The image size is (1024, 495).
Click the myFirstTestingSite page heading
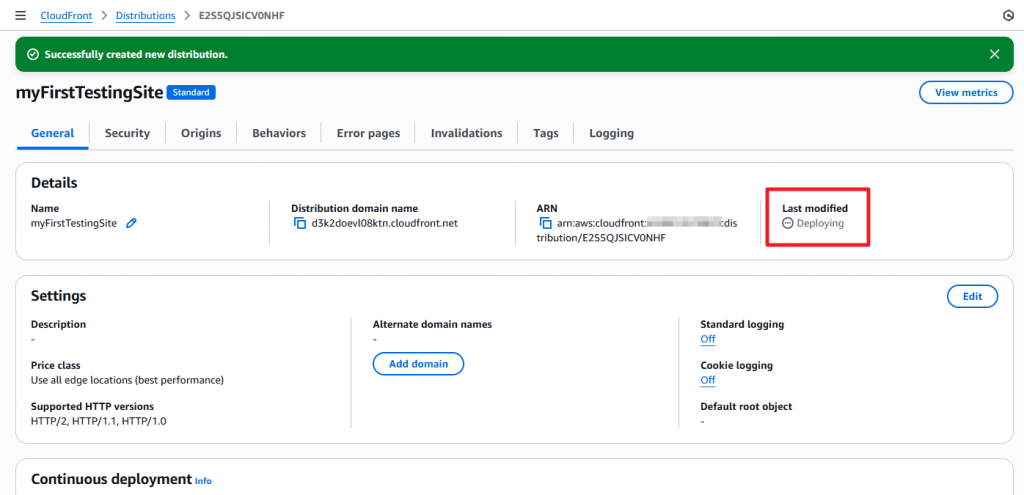coord(89,93)
